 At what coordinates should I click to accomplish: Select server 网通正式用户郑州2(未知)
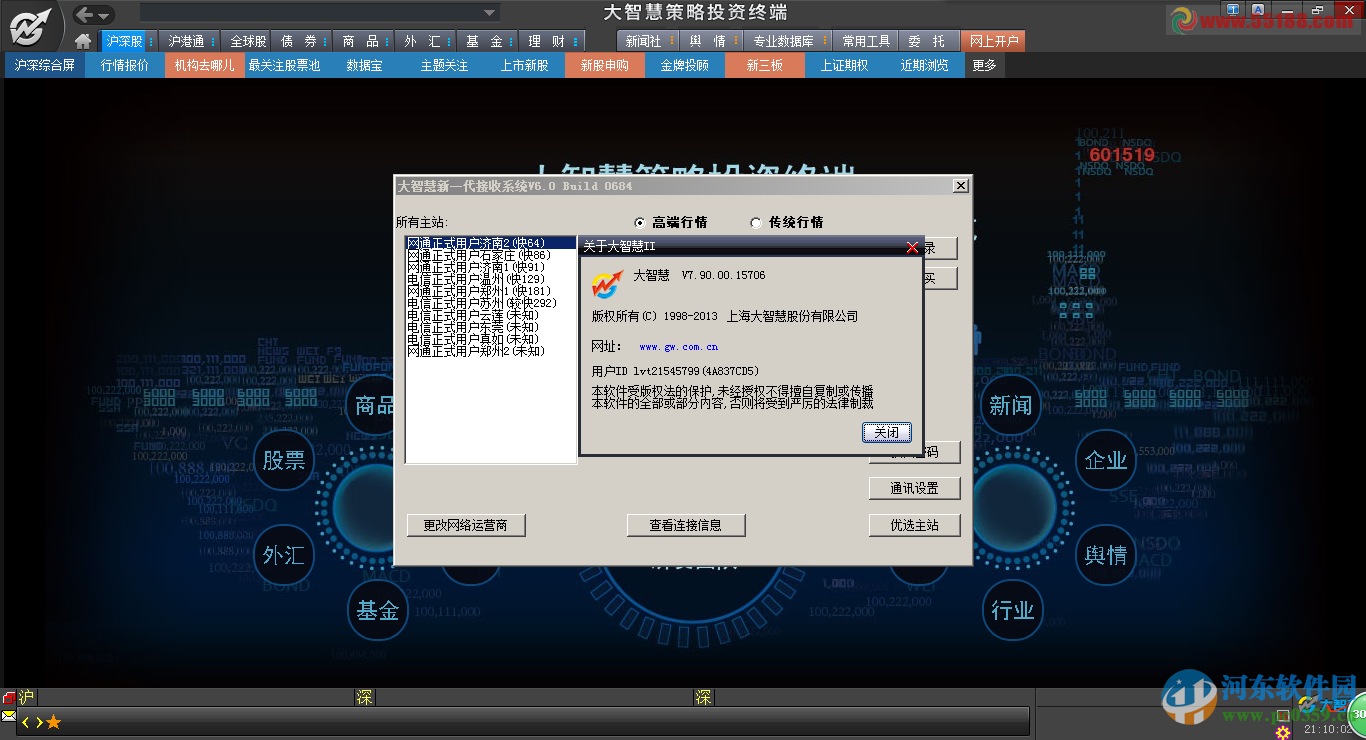coord(491,351)
